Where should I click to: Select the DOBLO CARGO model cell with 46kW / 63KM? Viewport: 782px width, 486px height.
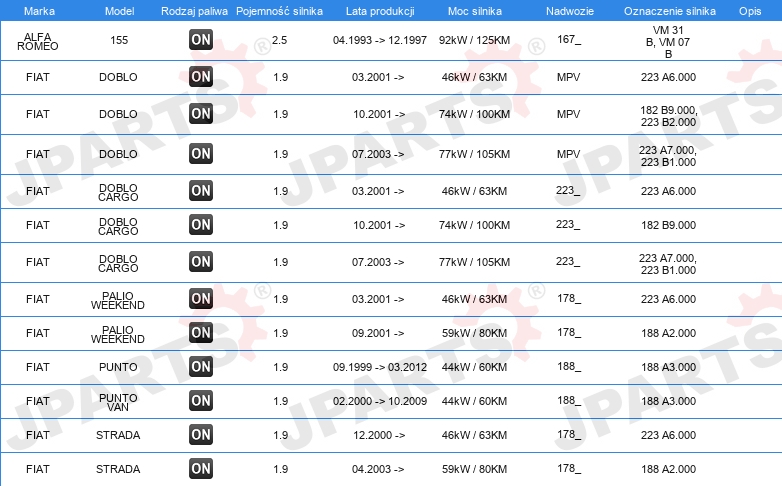coord(118,192)
